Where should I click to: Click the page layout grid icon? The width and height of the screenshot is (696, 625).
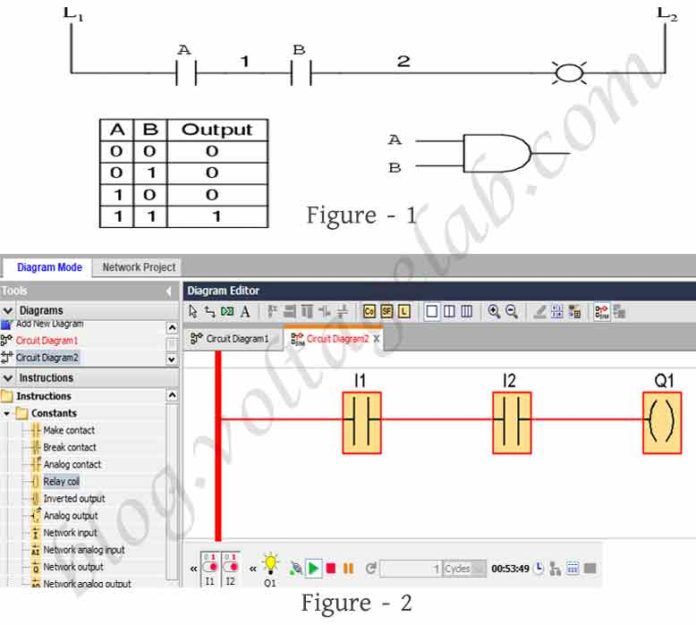[557, 312]
